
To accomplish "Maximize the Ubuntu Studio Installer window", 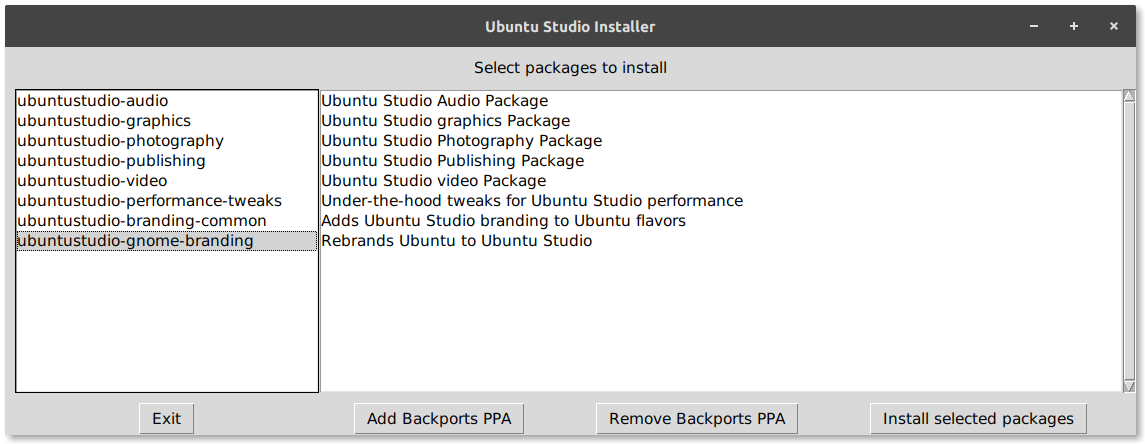I will tap(1074, 26).
